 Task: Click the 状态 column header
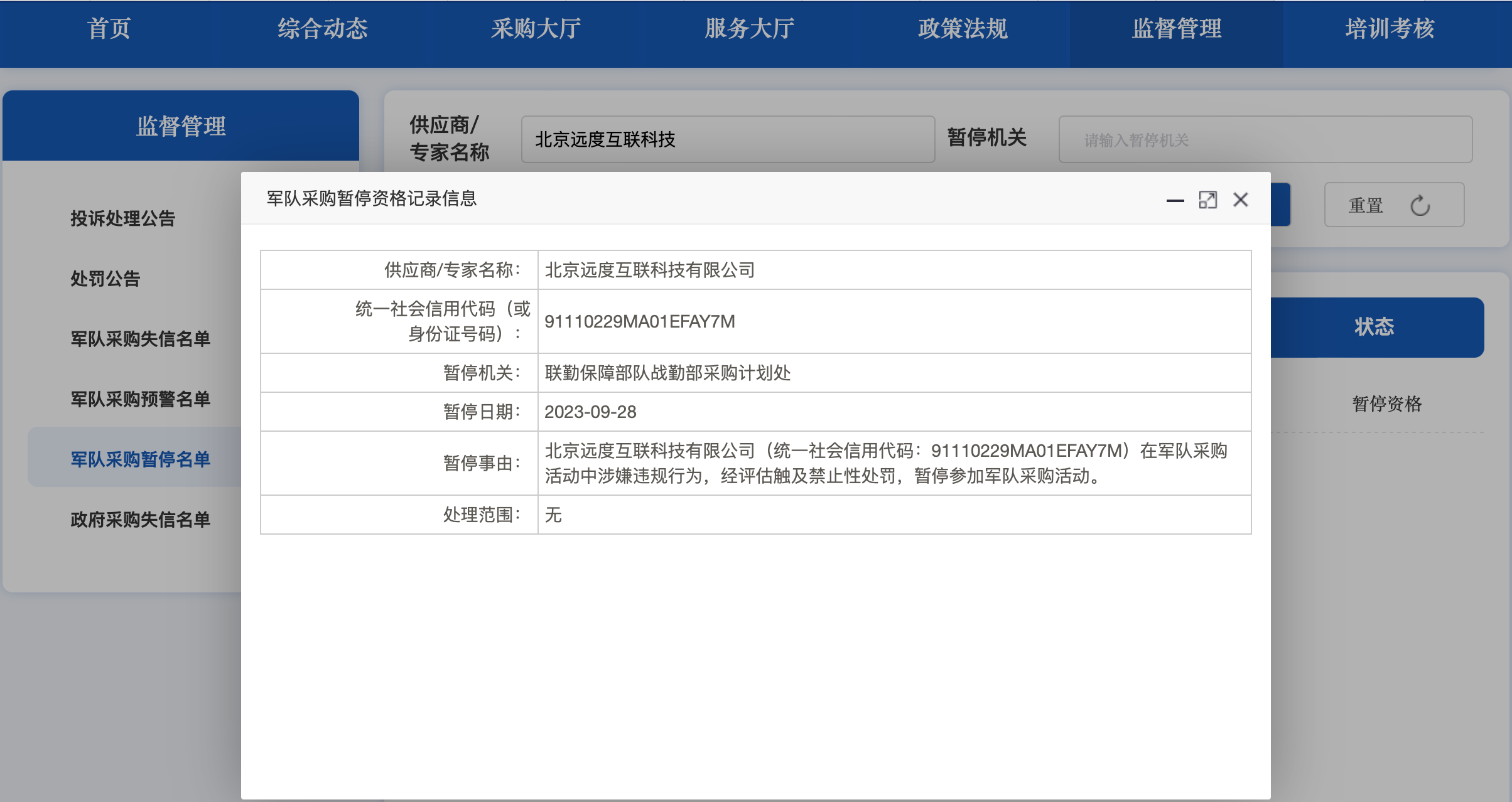click(1374, 327)
